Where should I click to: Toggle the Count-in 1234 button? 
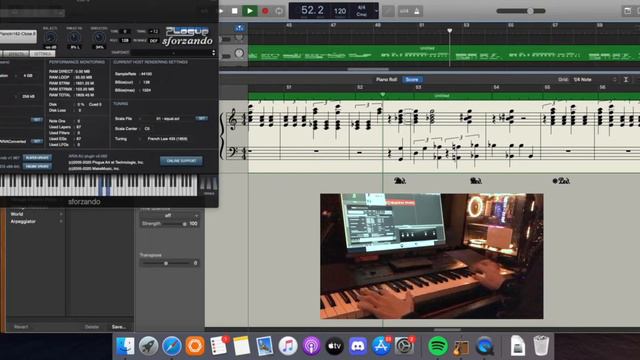click(x=404, y=11)
